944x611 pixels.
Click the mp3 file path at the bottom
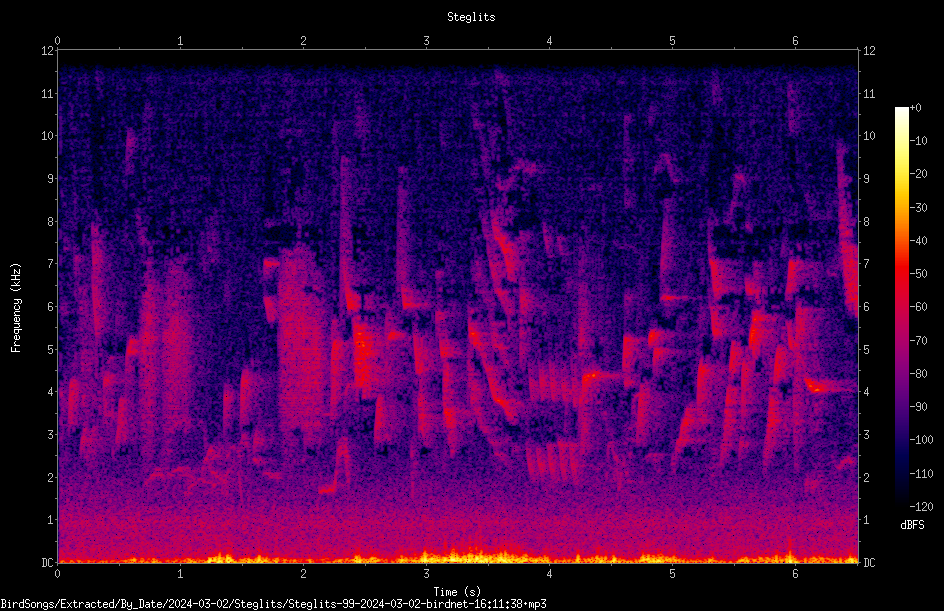(273, 604)
